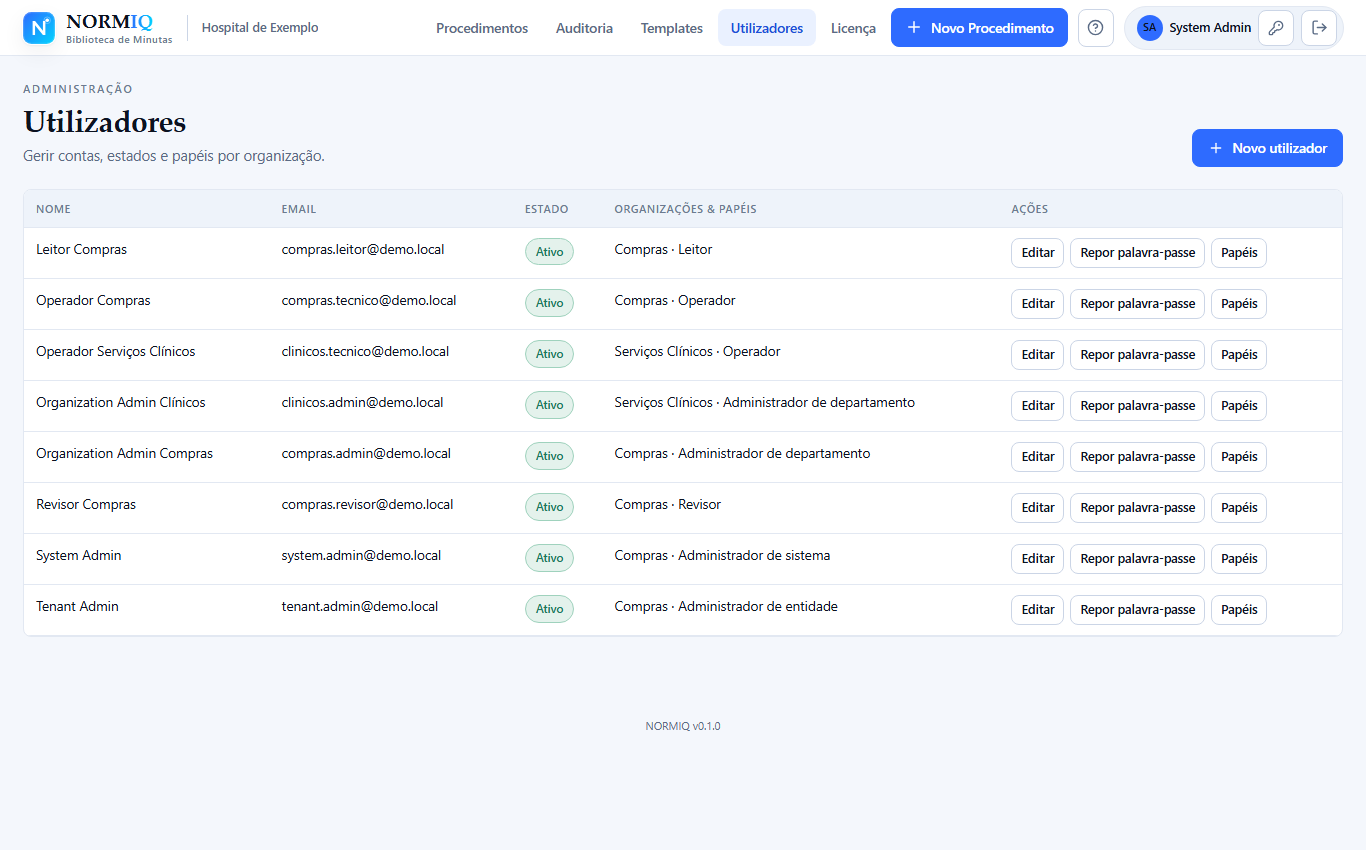Click the NOME column header
1366x850 pixels.
(53, 209)
